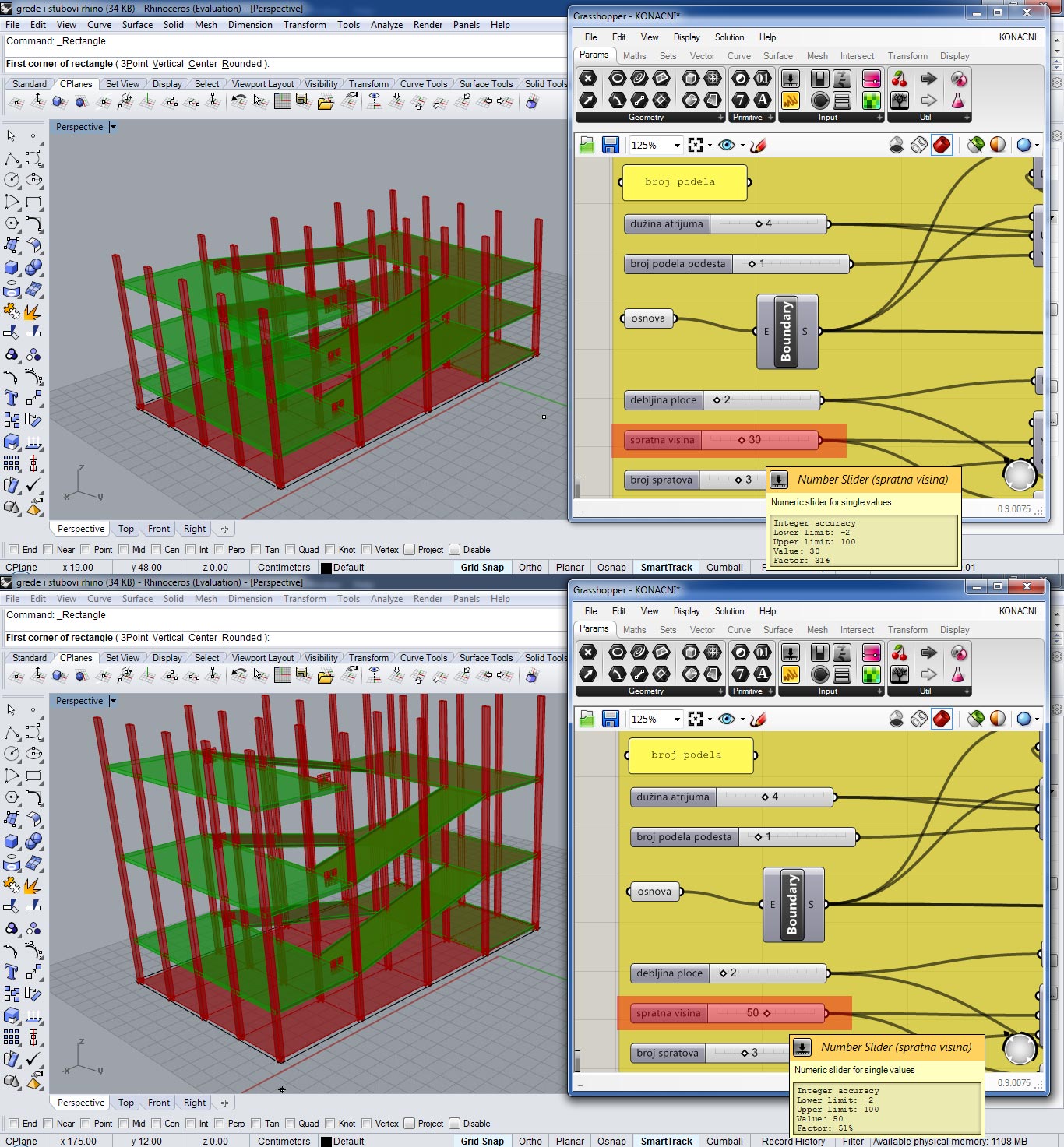
Task: Switch to Top viewport tab in lower Rhino
Action: [x=126, y=1103]
